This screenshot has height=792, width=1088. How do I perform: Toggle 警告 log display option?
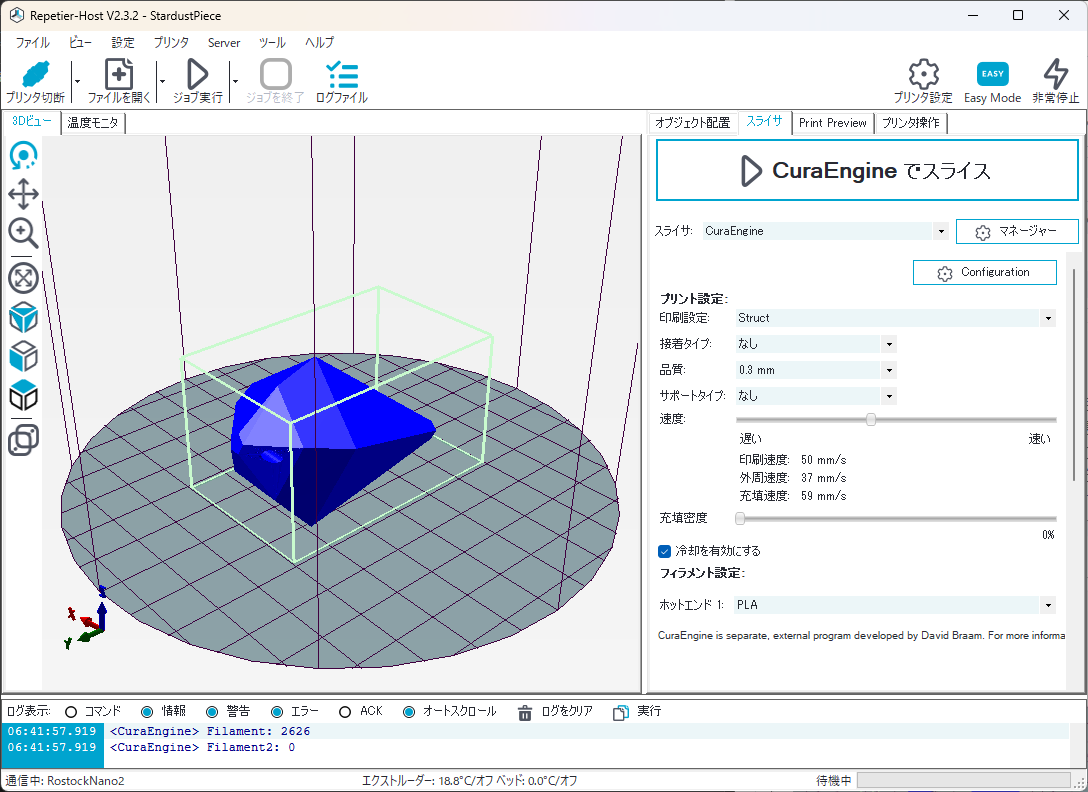pos(212,712)
